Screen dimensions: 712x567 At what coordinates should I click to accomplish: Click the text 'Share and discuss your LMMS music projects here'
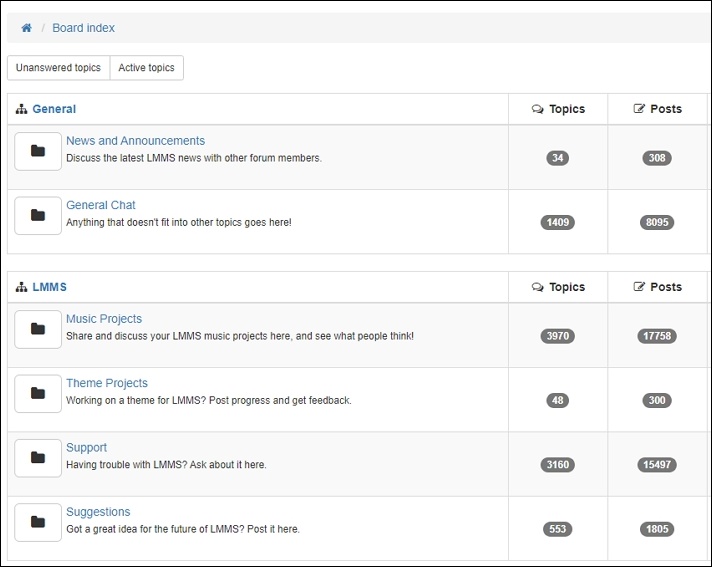[x=179, y=336]
